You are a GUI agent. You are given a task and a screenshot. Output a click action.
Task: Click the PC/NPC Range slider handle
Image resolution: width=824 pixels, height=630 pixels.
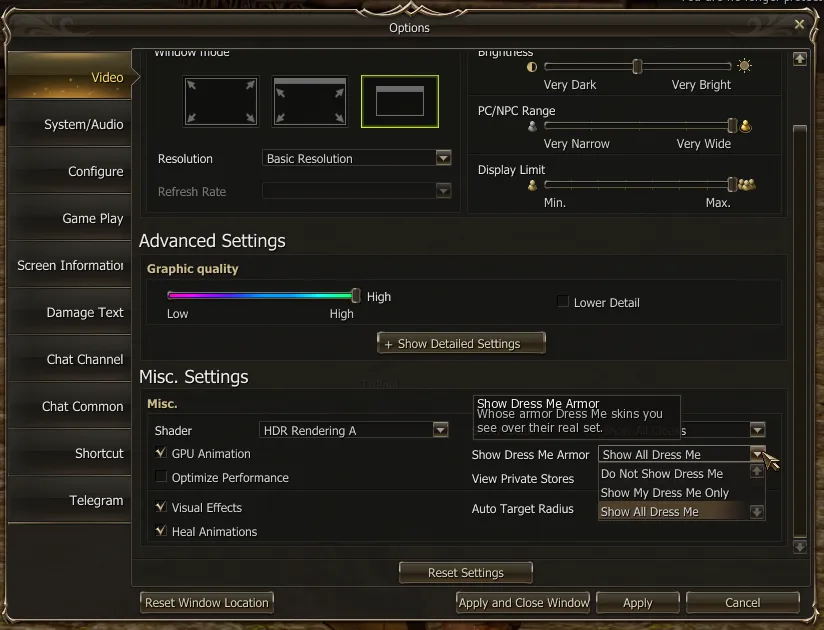tap(732, 125)
